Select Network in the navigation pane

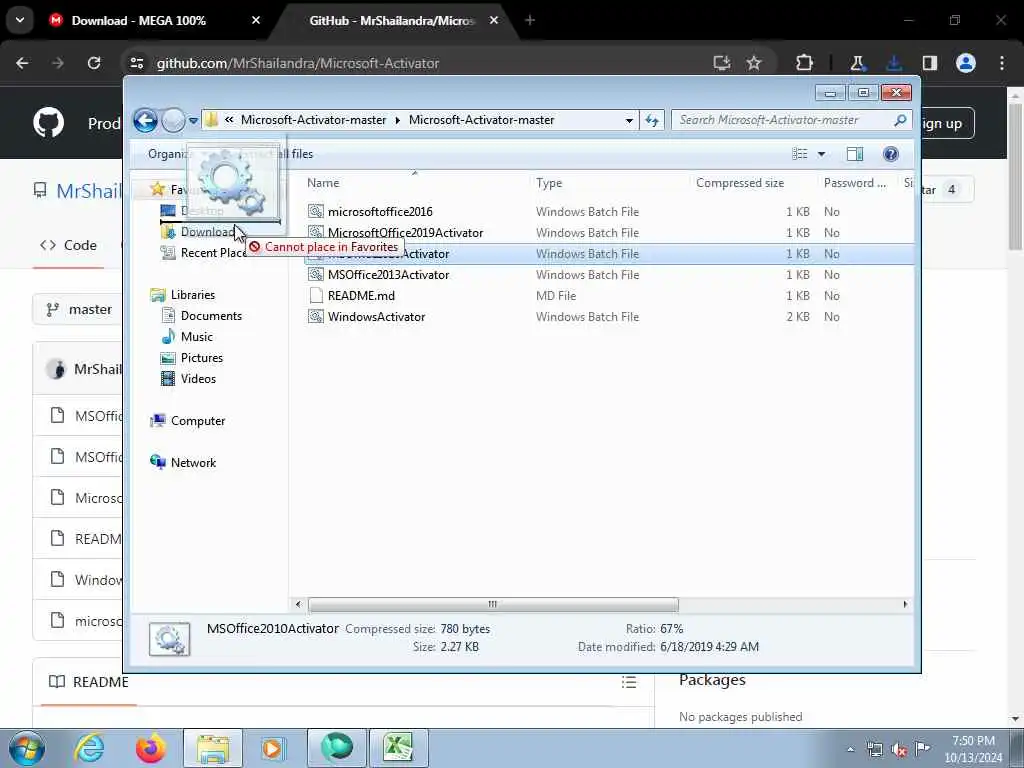[193, 463]
